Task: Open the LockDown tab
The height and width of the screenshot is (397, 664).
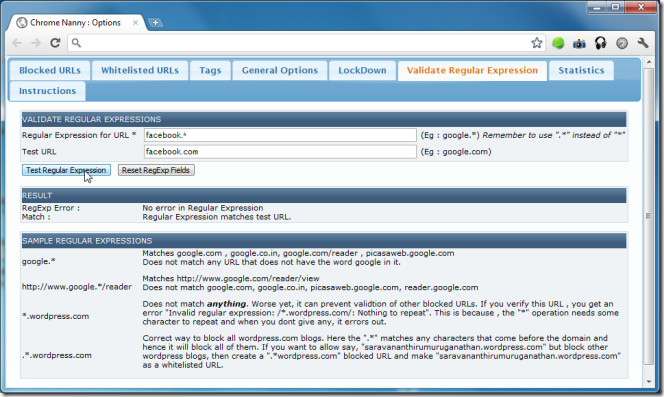Action: pos(362,70)
